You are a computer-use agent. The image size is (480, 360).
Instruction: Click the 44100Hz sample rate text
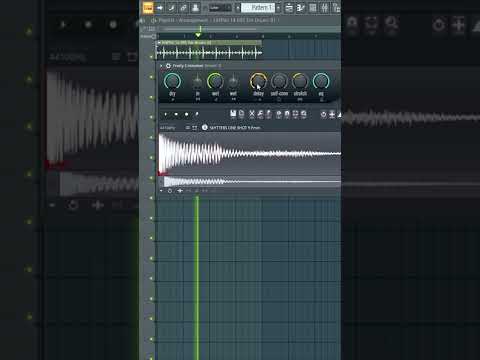click(167, 128)
